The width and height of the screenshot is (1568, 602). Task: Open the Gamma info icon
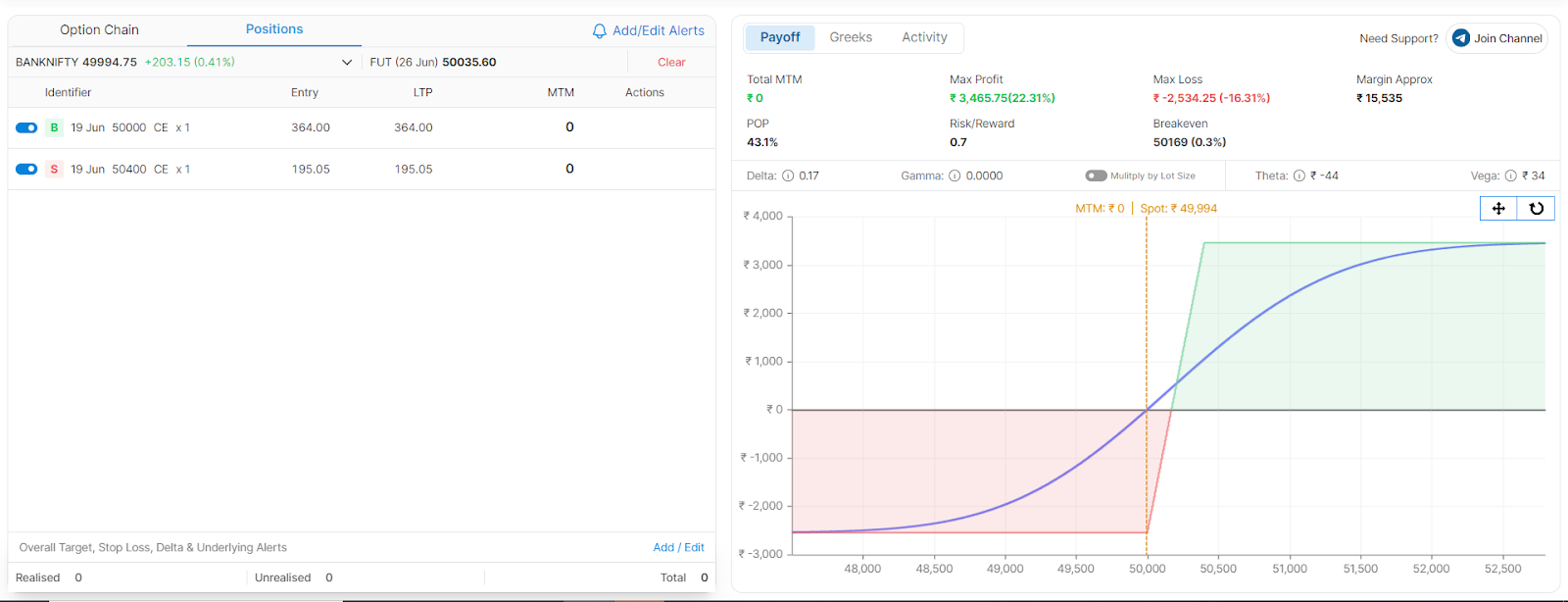pyautogui.click(x=955, y=176)
